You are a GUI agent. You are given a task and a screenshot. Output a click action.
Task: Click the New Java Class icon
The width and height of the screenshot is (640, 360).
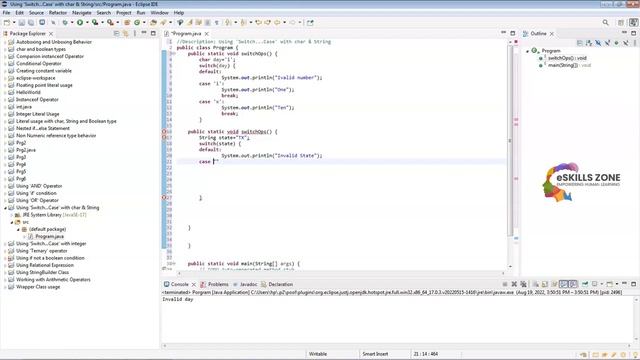click(137, 23)
